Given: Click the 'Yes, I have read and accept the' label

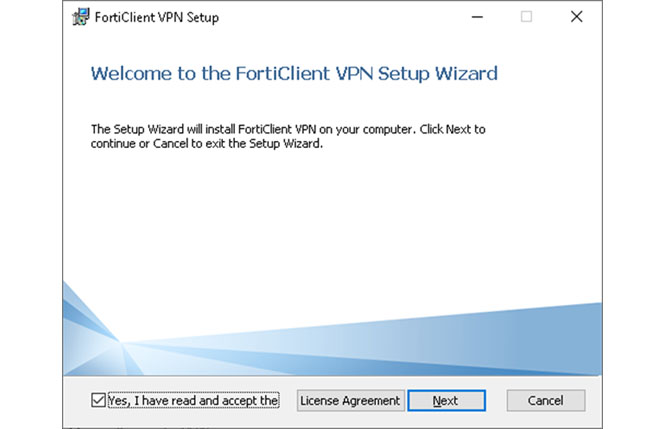Looking at the screenshot, I should coord(192,400).
